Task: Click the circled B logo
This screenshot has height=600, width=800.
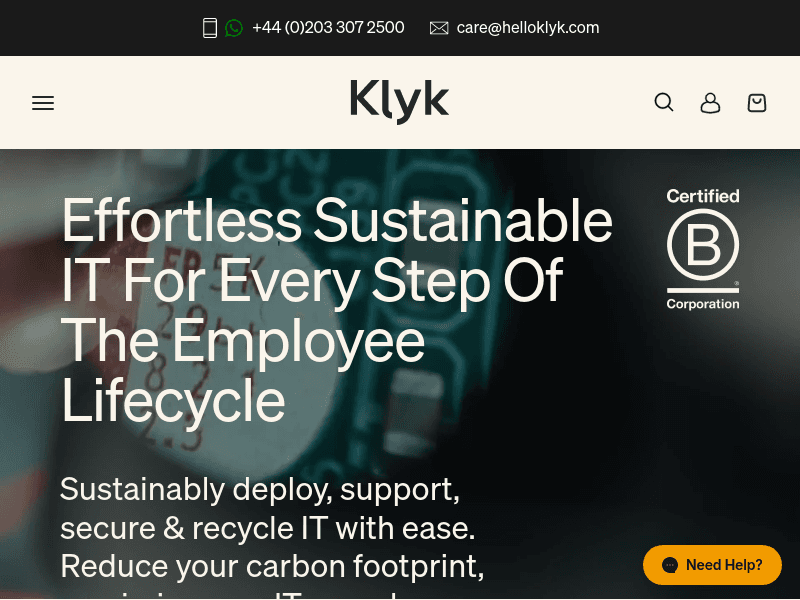Action: 703,244
